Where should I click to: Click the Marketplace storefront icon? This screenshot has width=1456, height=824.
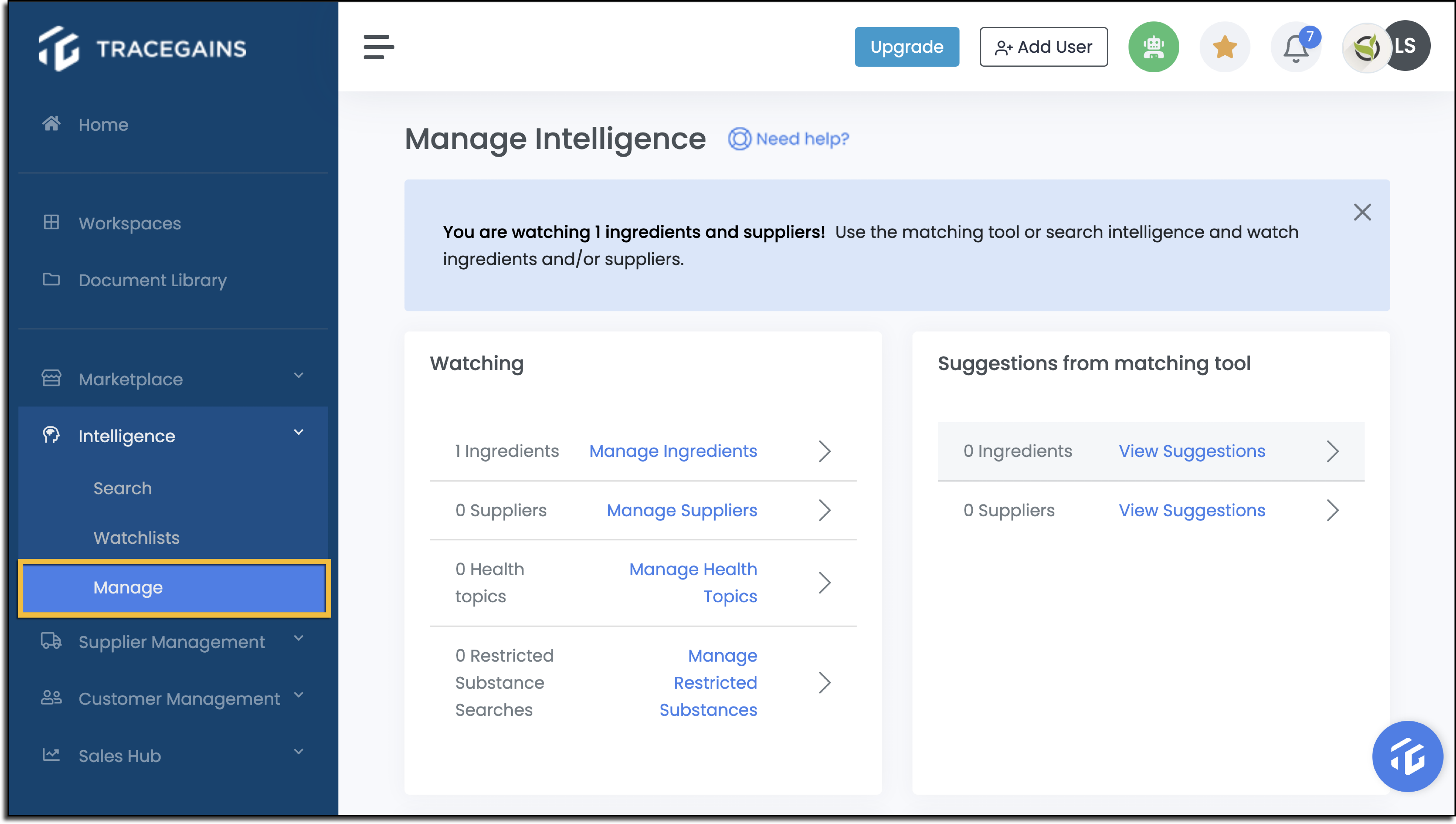(x=51, y=378)
